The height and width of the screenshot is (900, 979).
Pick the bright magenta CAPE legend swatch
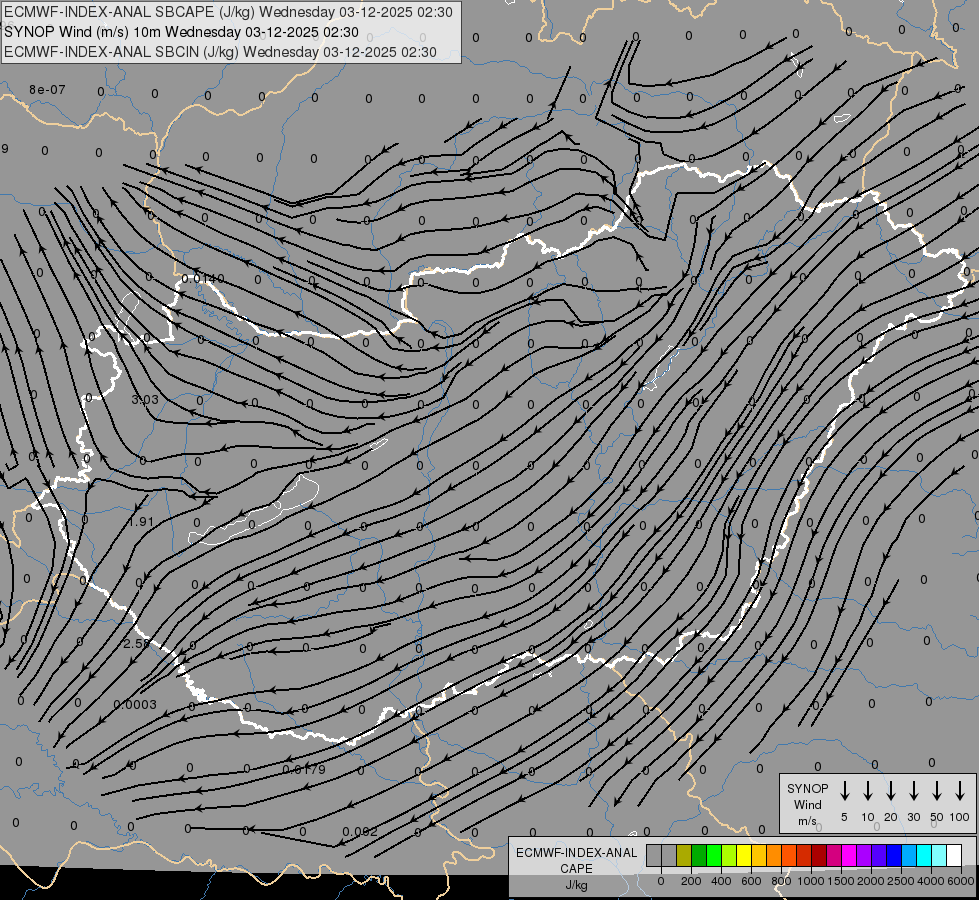coord(849,855)
